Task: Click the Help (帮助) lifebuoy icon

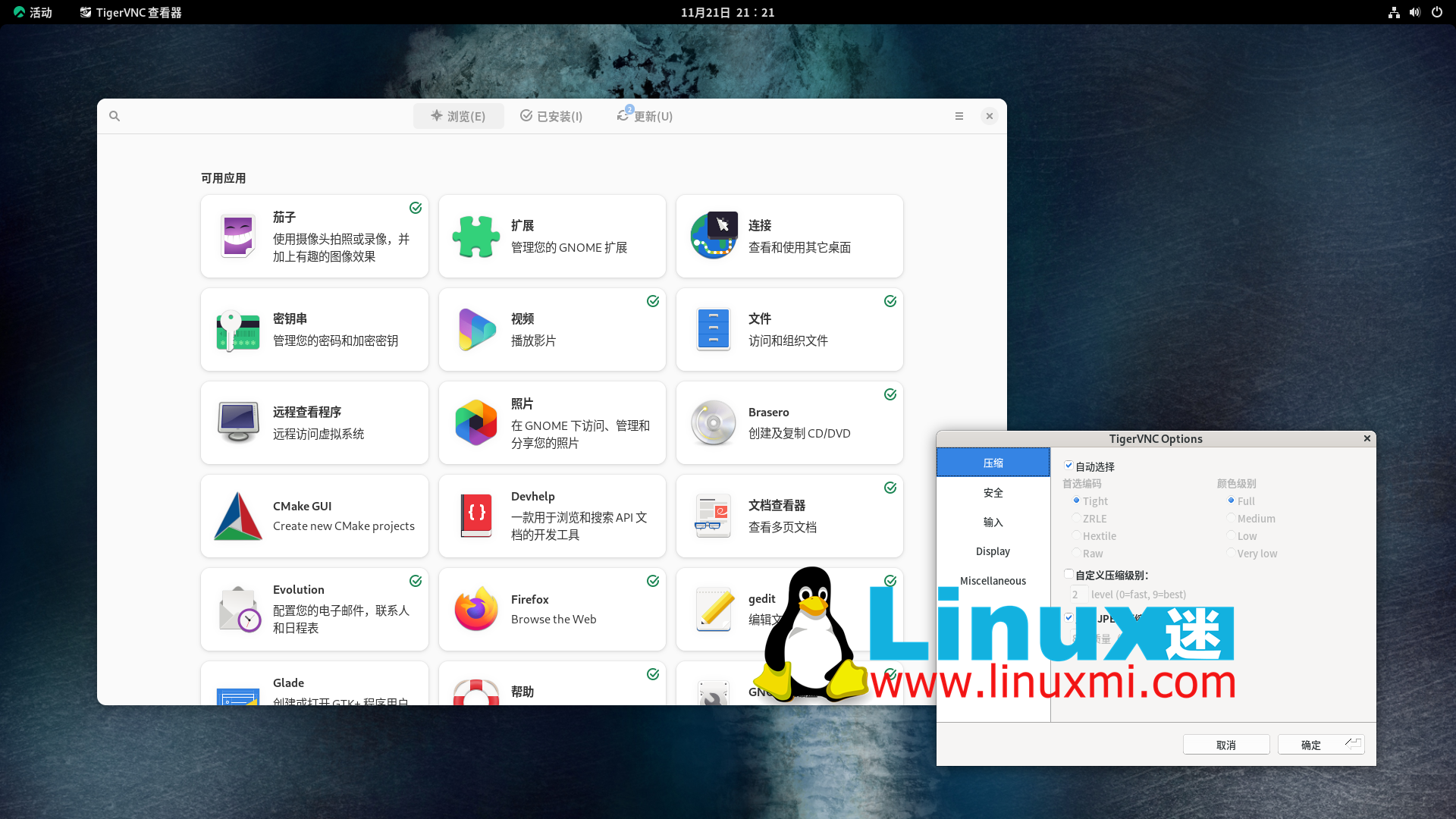Action: tap(476, 692)
